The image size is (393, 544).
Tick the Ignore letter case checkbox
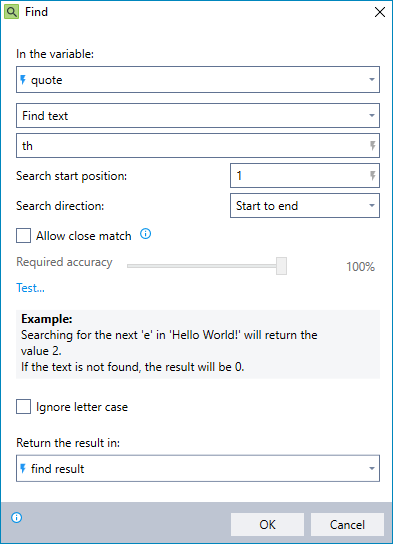[x=24, y=407]
